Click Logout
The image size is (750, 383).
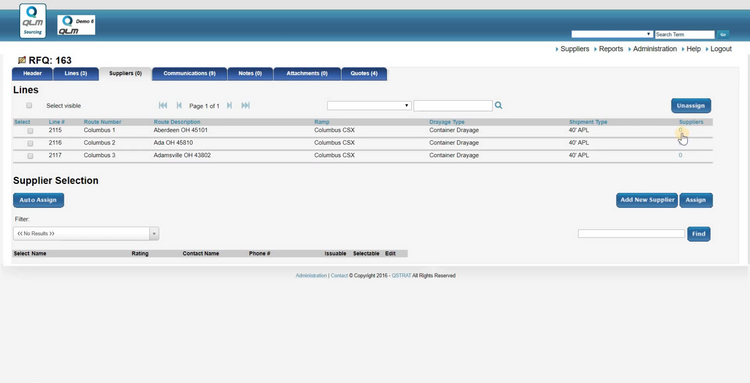click(x=721, y=49)
